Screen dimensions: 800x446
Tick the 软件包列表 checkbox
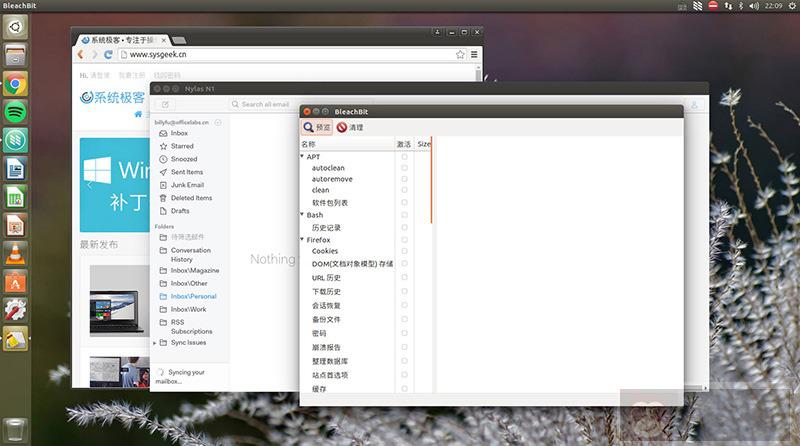pyautogui.click(x=404, y=203)
